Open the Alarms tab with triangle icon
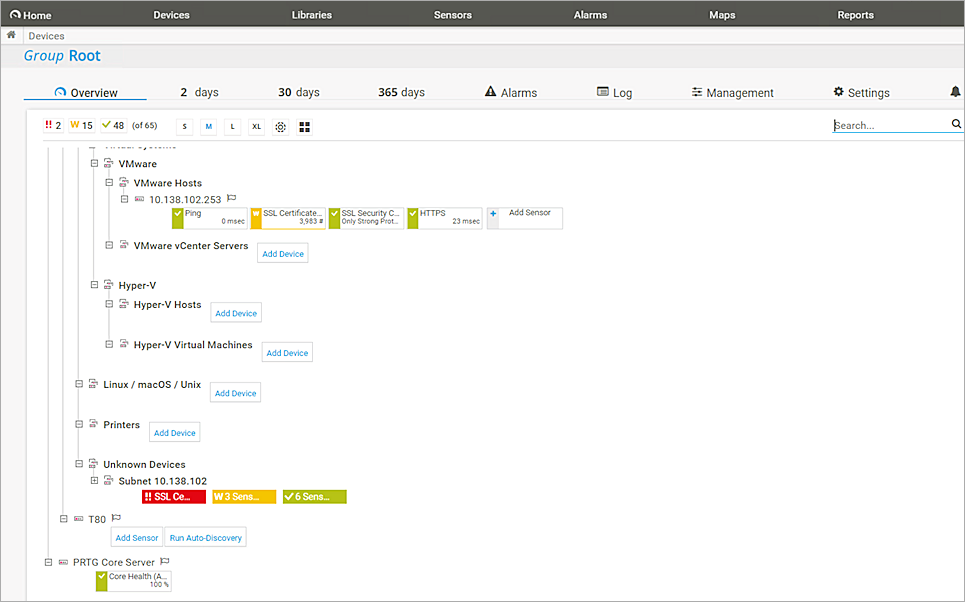The height and width of the screenshot is (602, 965). tap(511, 92)
